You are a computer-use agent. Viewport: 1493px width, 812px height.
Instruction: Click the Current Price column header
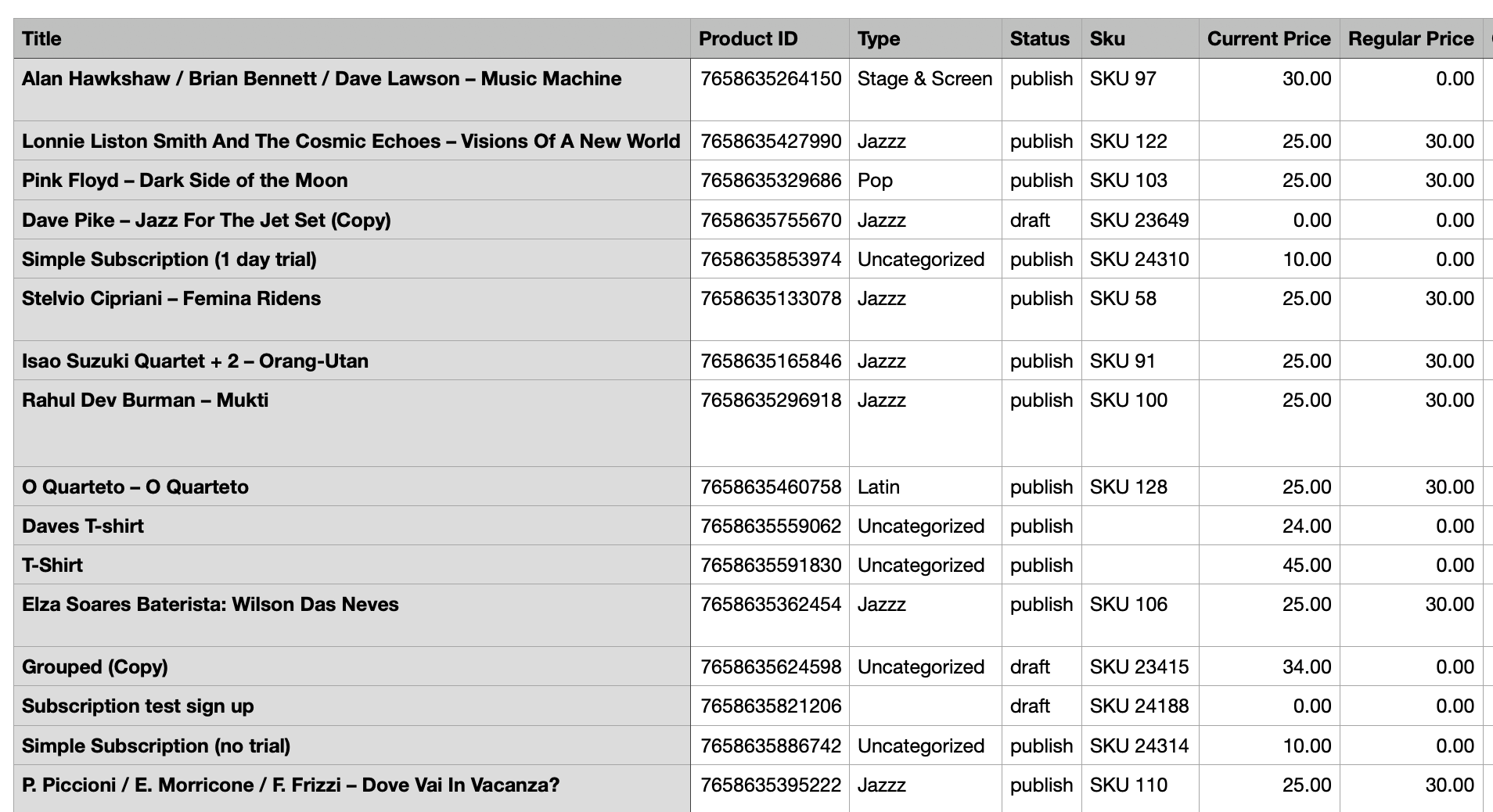coord(1268,38)
